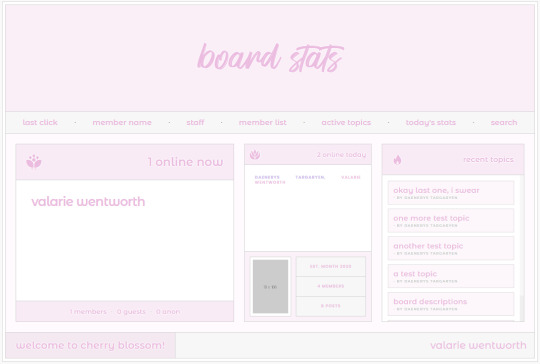Click the posts count stat box

pos(331,306)
